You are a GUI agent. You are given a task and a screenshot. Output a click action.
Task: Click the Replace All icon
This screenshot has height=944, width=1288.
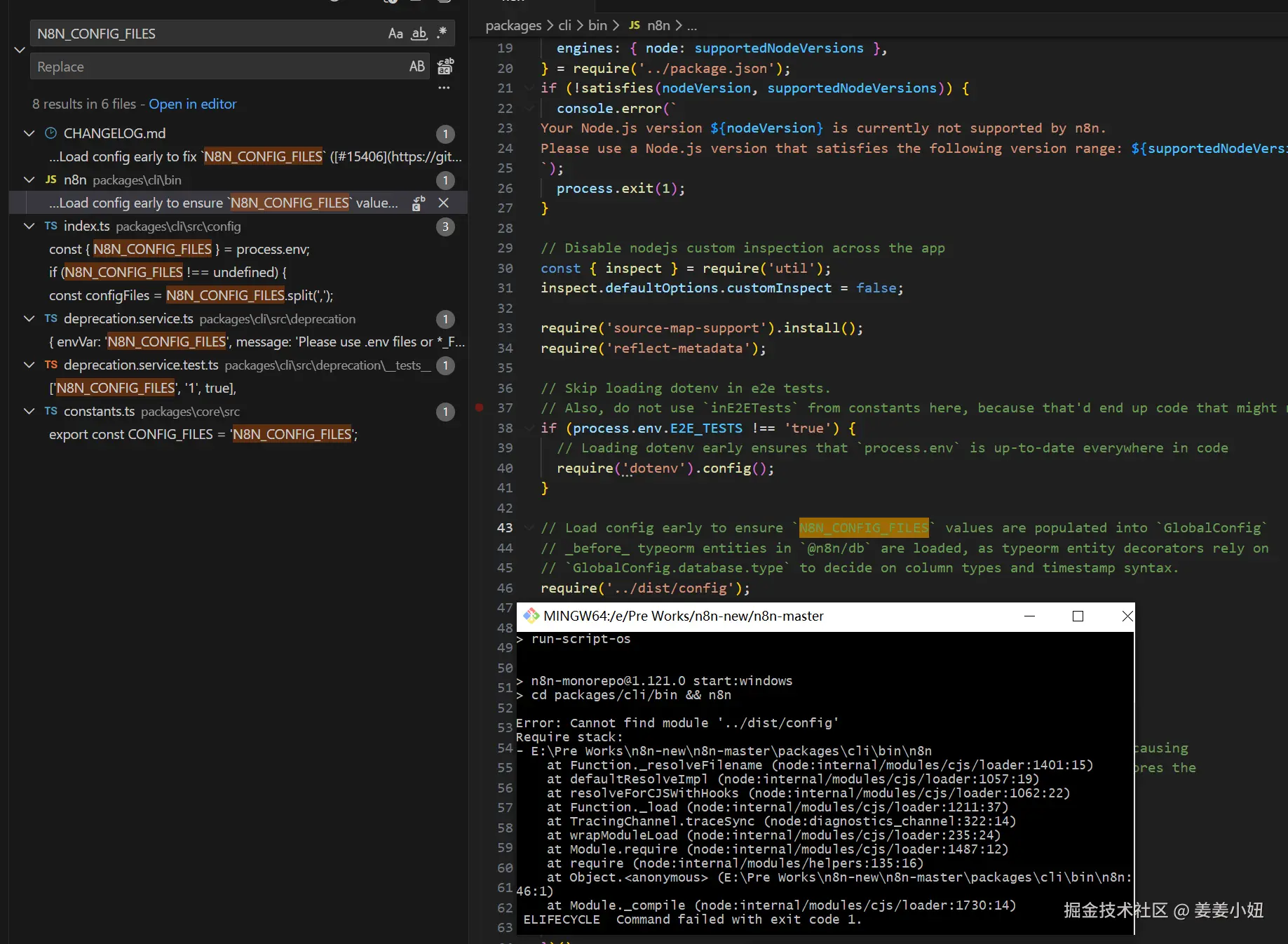coord(445,67)
